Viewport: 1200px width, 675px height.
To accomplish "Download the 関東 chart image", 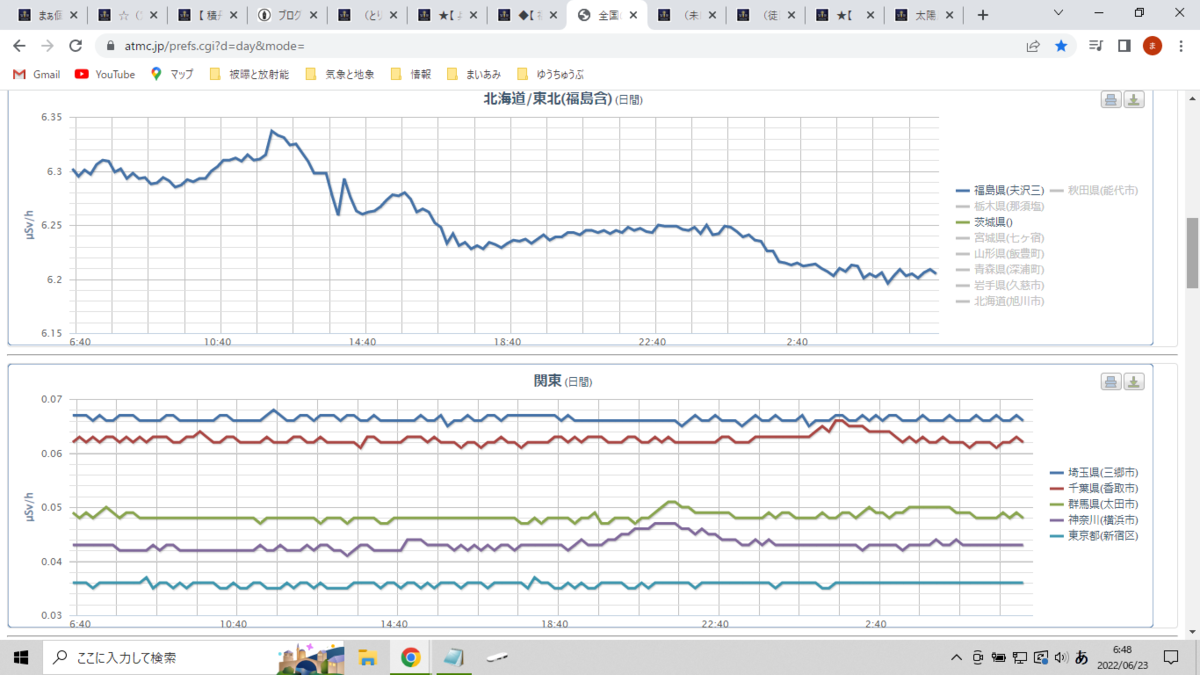I will click(1133, 382).
